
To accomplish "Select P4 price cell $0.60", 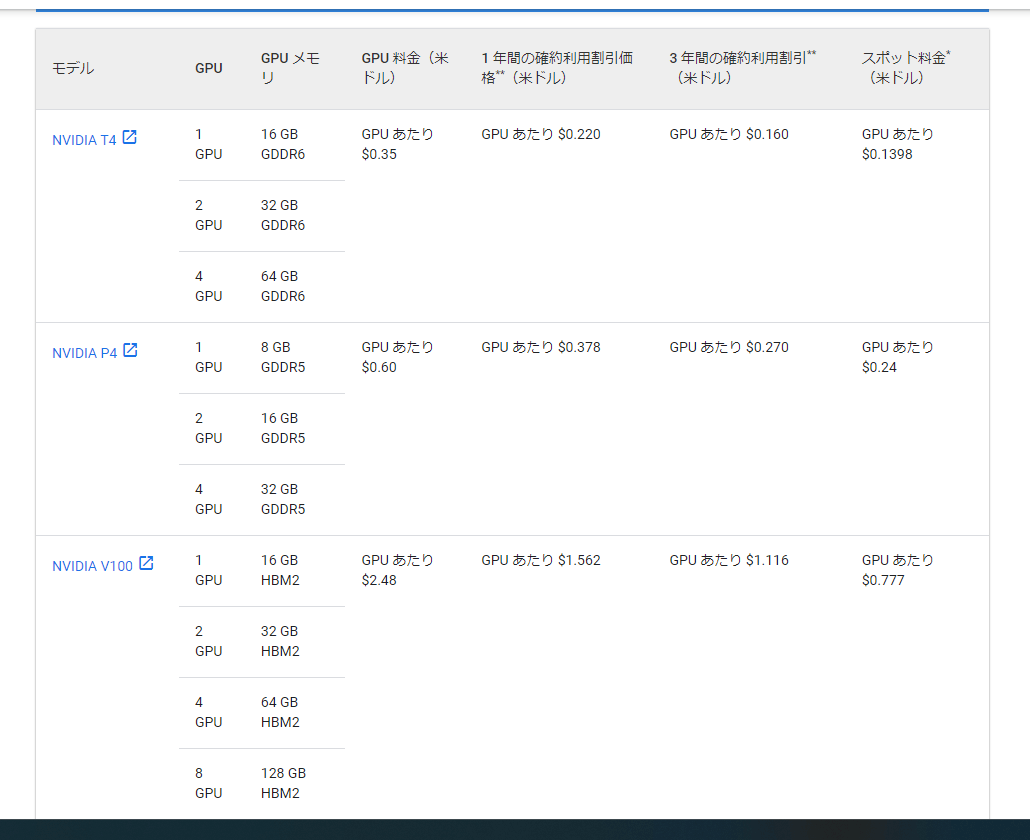I will 397,357.
